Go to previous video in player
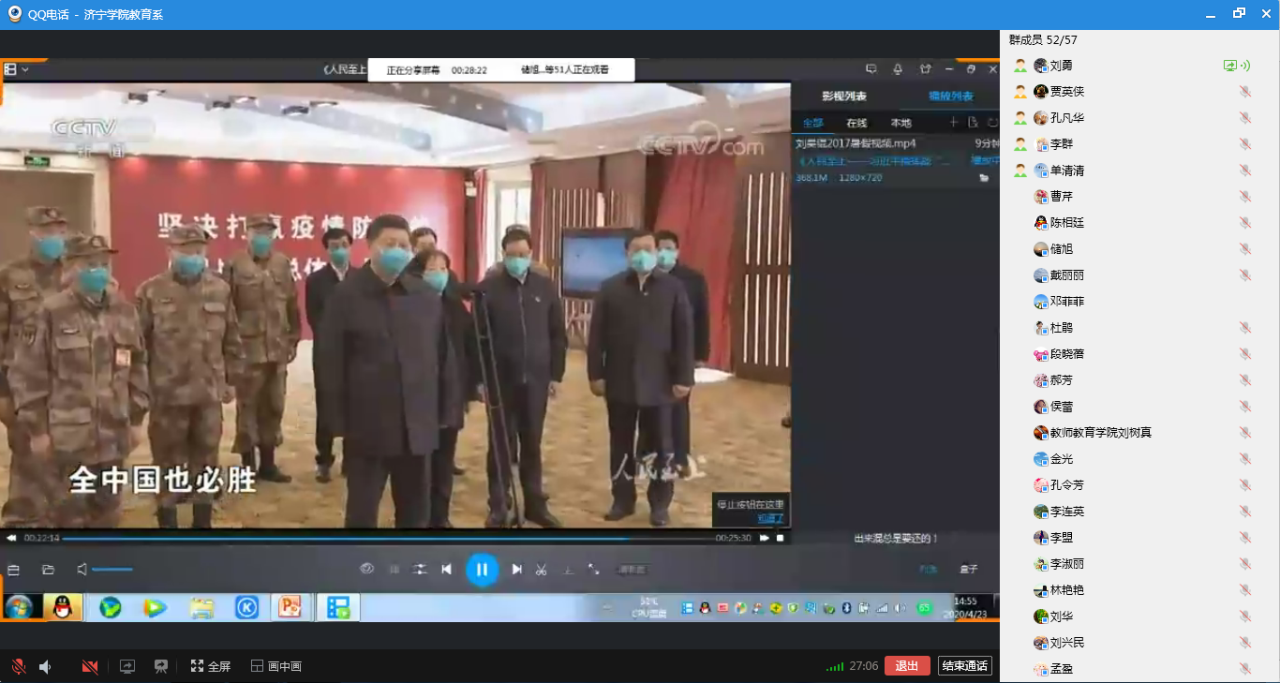Screen dimensions: 1280x683 pos(446,569)
